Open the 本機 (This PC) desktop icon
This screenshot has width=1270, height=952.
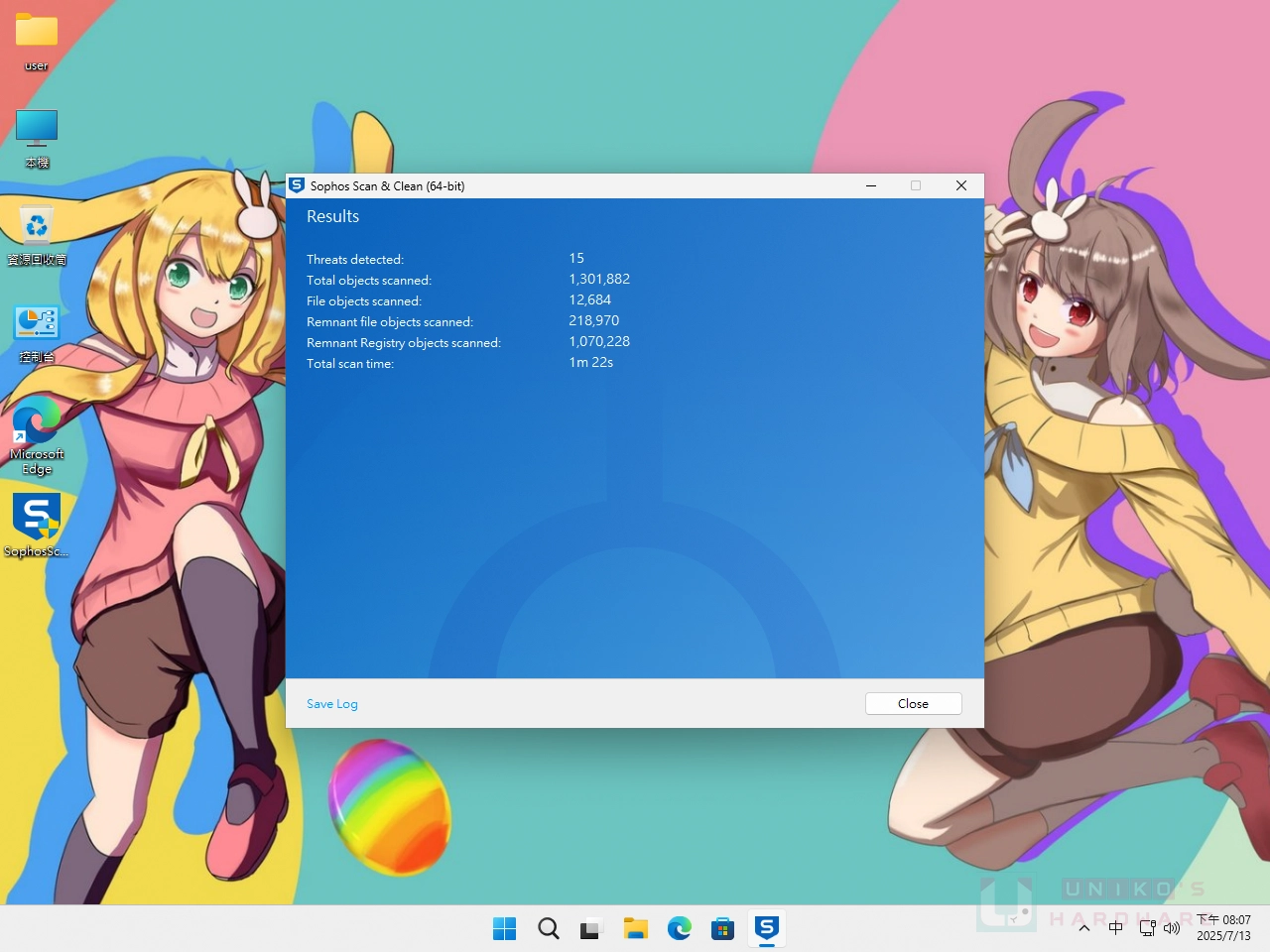37,138
